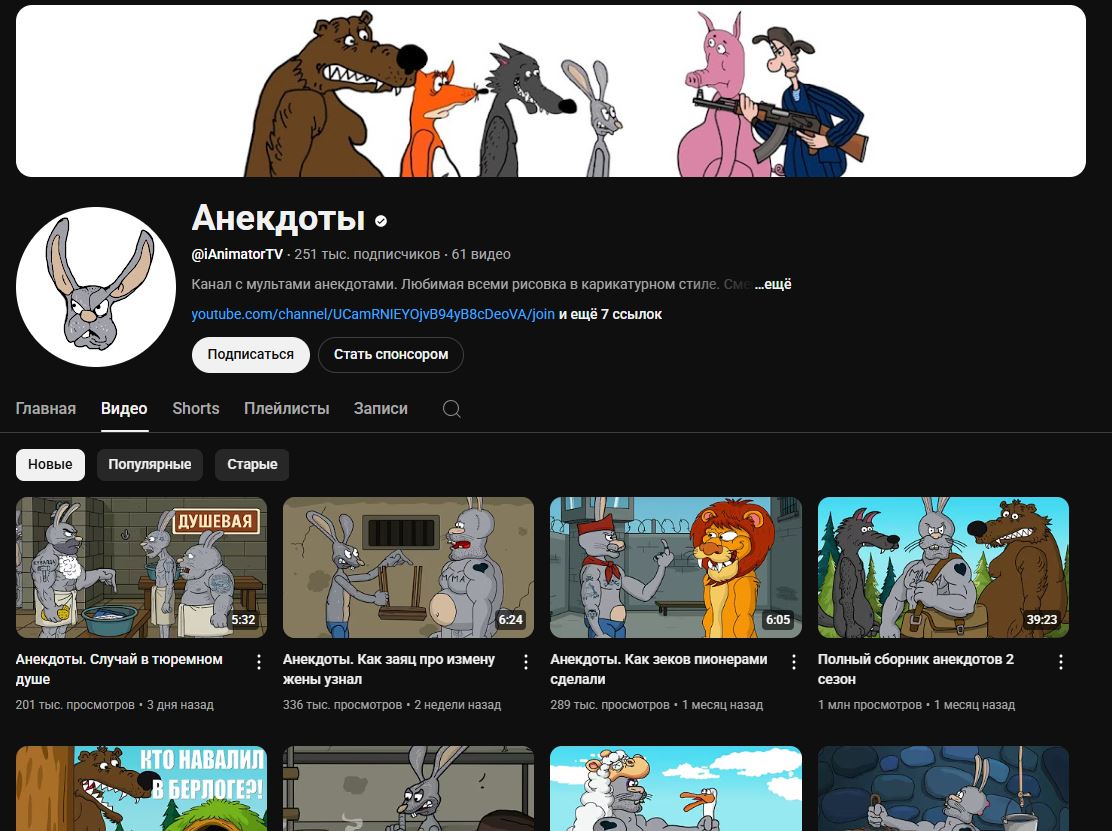Open the youtube.com/channel join link

click(x=373, y=314)
